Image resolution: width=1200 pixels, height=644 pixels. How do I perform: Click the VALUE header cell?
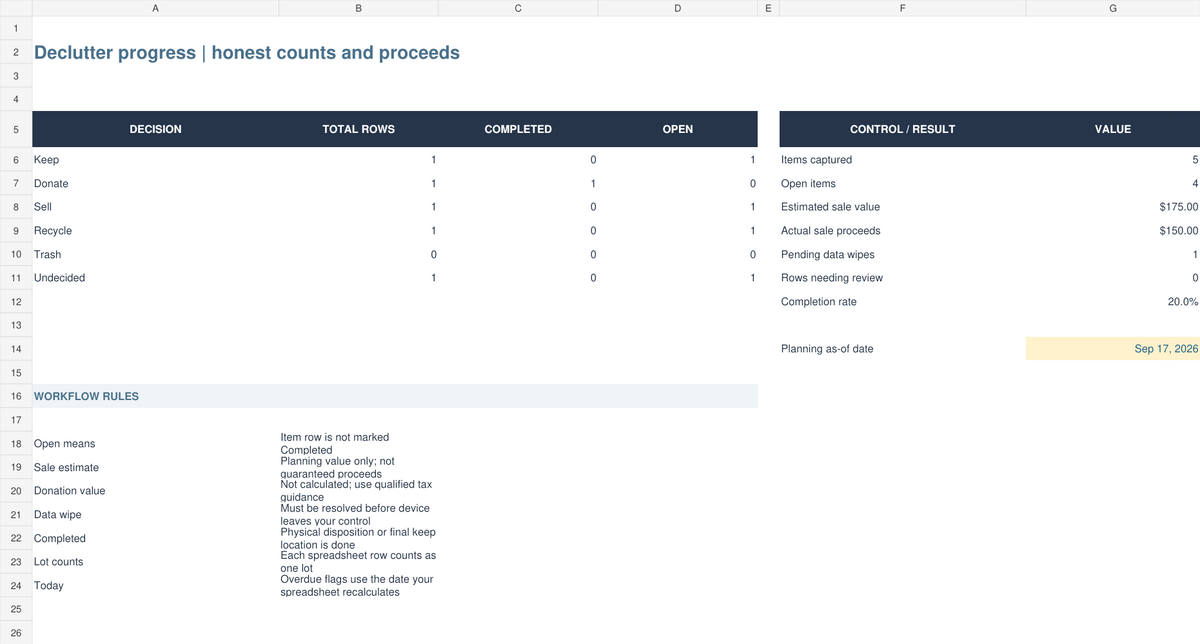coord(1113,129)
